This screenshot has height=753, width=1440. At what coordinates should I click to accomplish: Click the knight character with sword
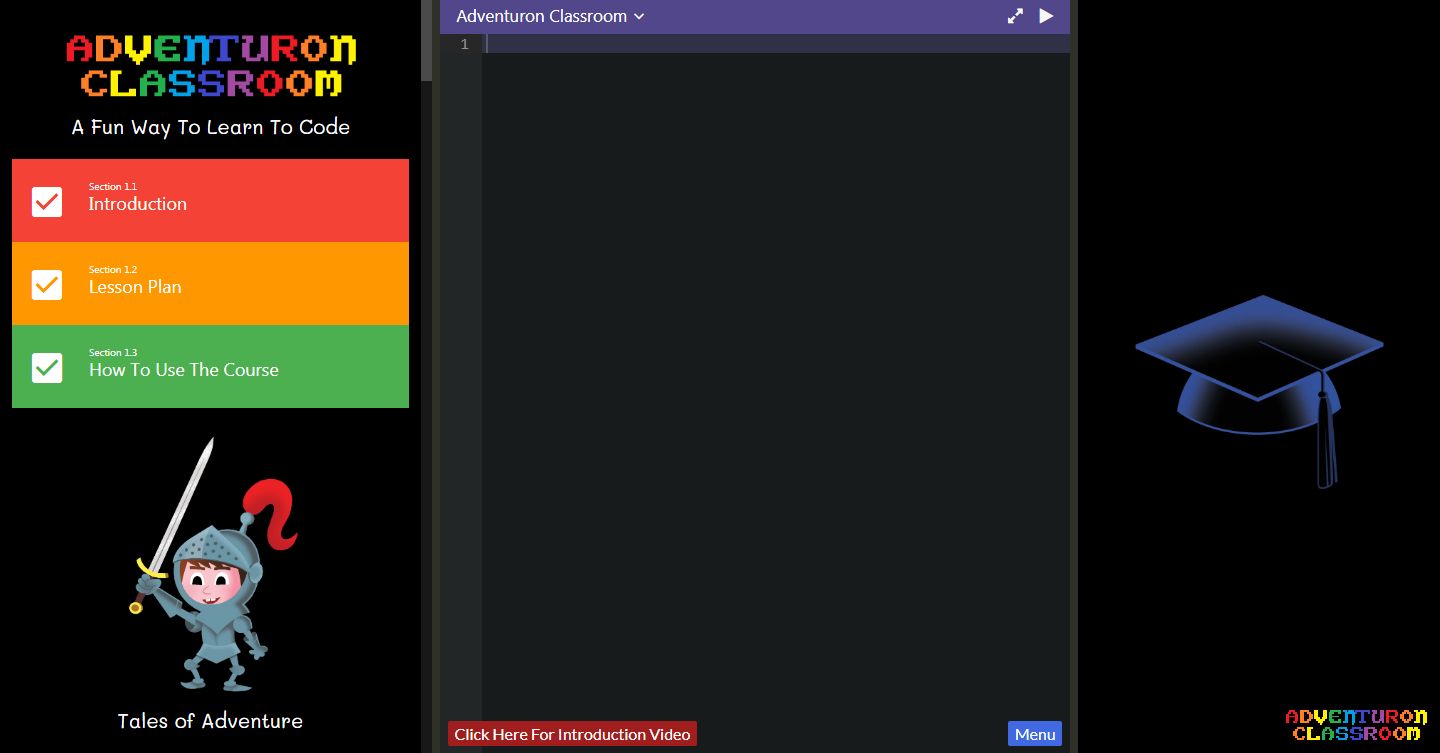(212, 565)
